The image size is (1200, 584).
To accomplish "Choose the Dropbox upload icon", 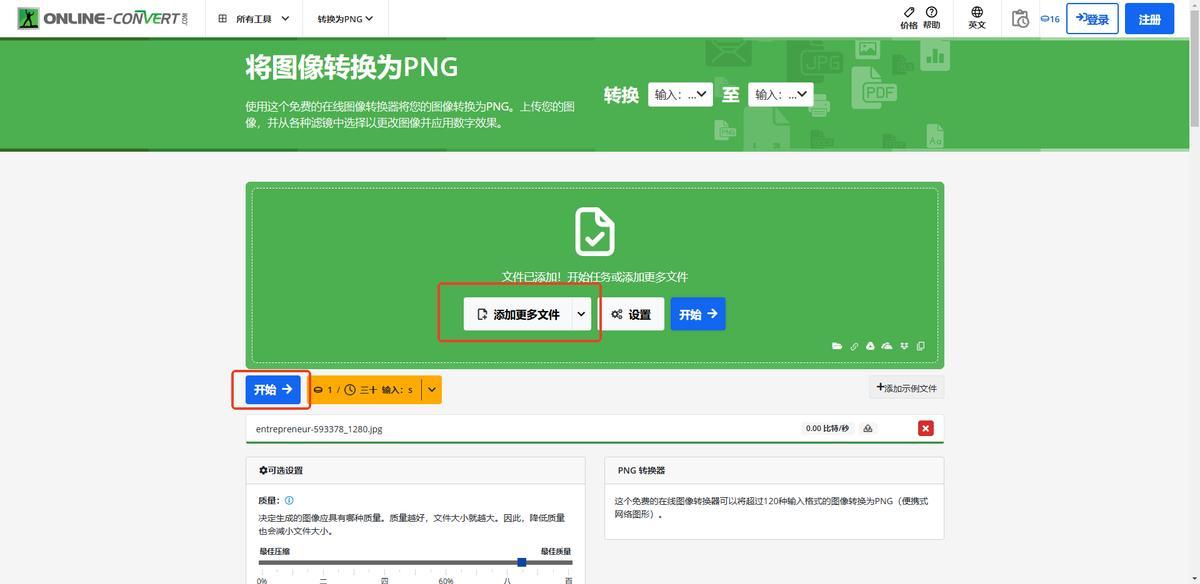I will pyautogui.click(x=904, y=346).
